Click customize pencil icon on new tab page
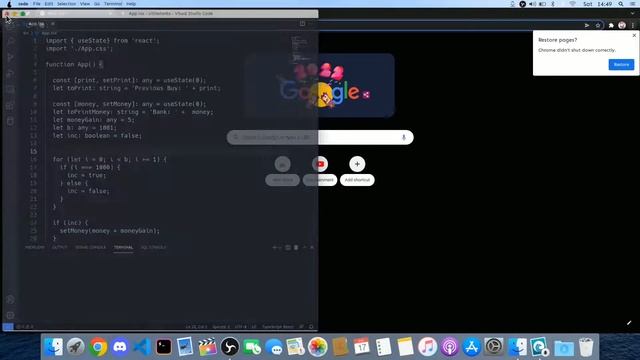 [x=629, y=323]
